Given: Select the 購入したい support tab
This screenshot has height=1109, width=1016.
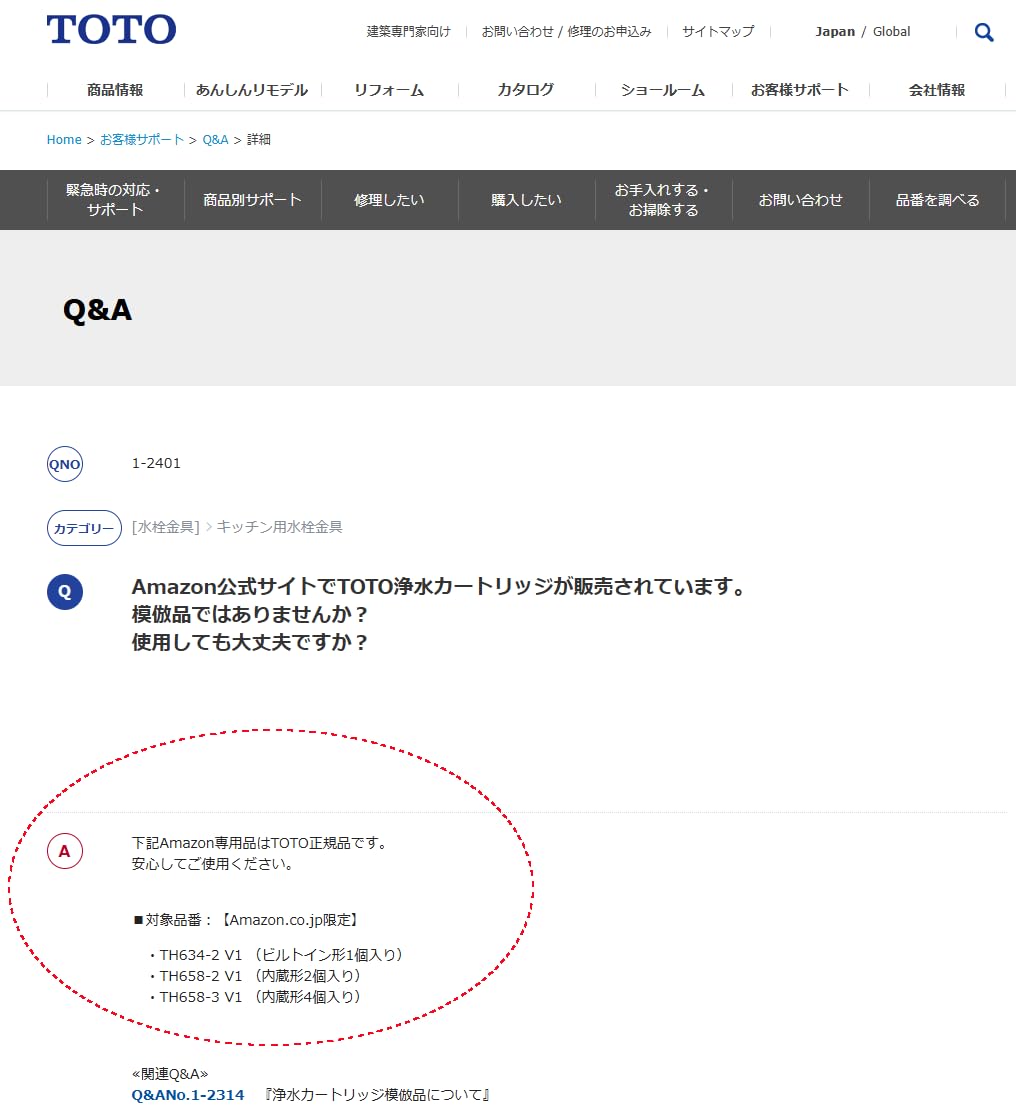Looking at the screenshot, I should pos(526,199).
